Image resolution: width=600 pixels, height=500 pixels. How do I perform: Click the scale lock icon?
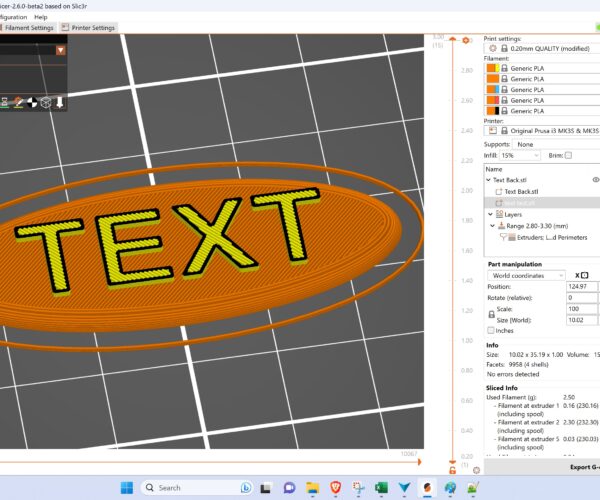click(x=490, y=316)
